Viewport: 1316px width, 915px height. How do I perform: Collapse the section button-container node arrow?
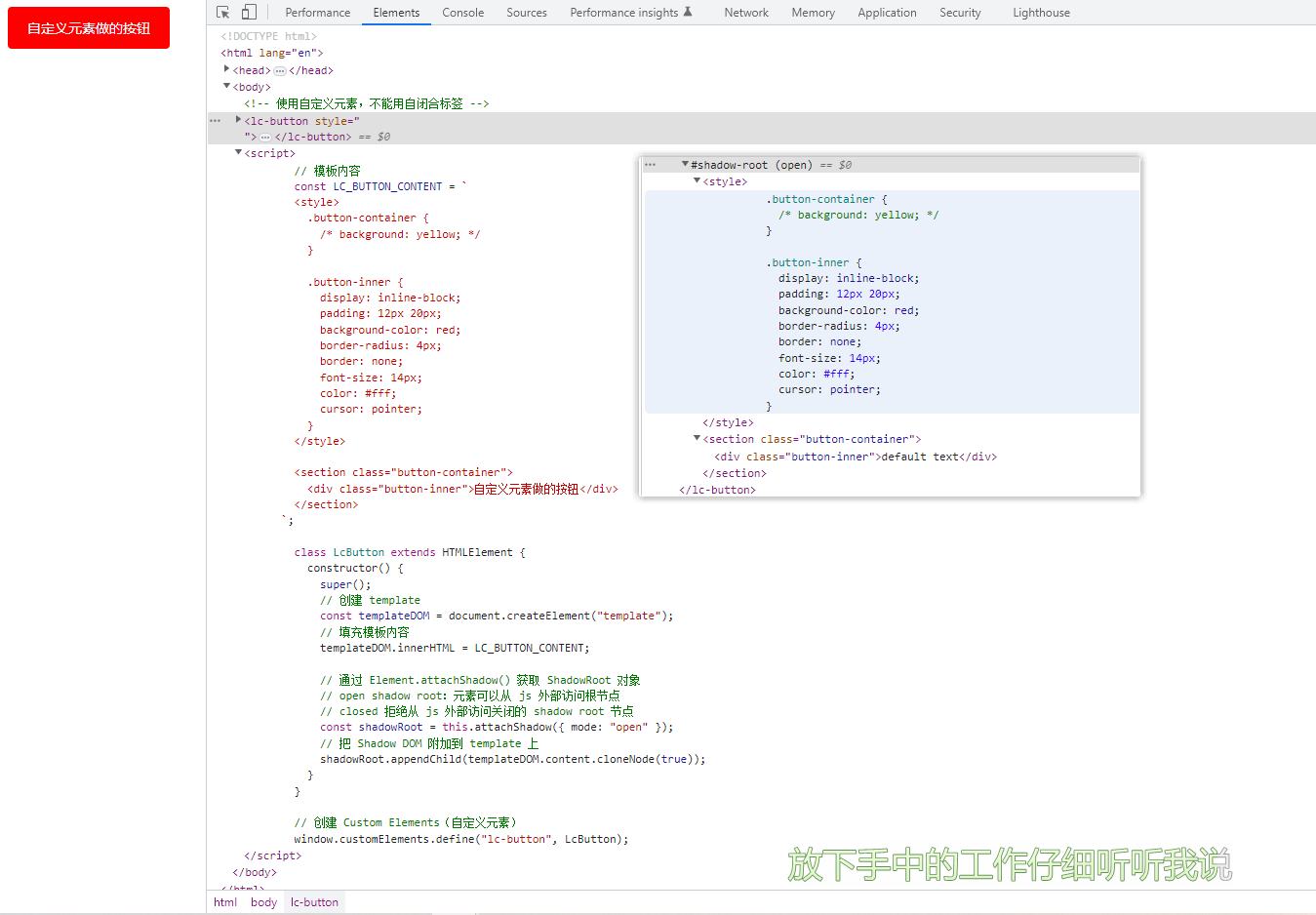tap(697, 438)
